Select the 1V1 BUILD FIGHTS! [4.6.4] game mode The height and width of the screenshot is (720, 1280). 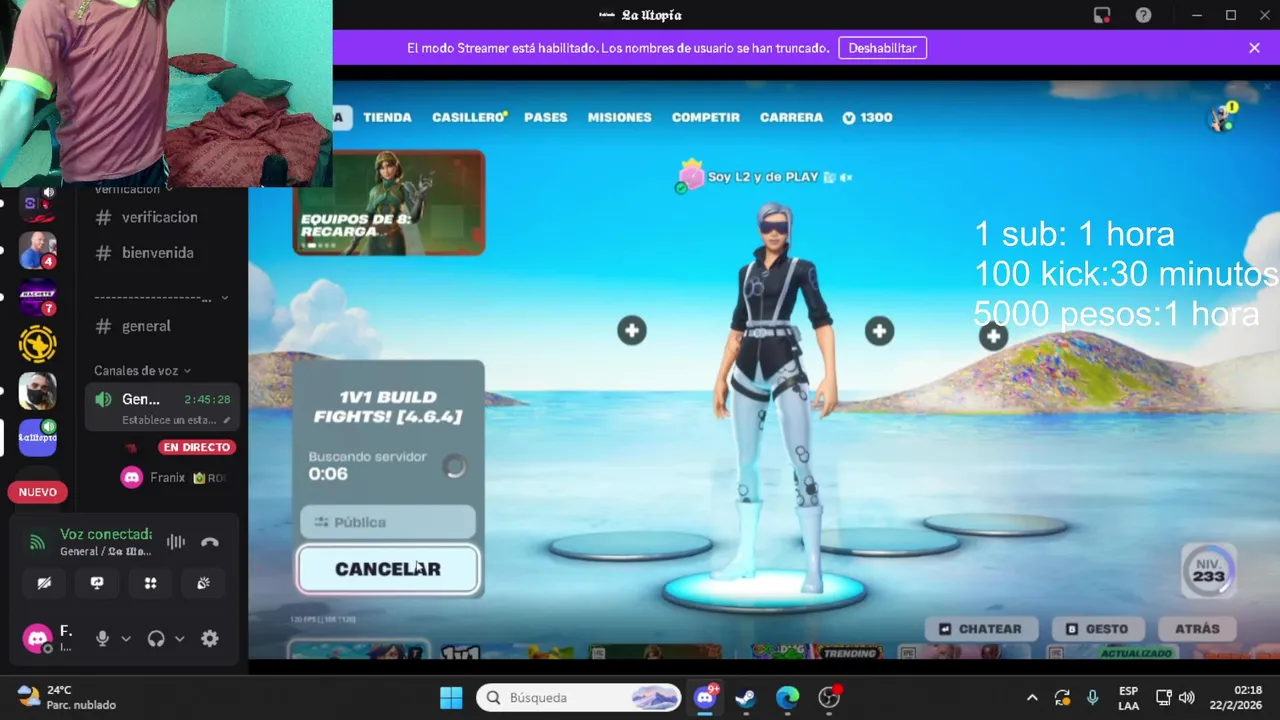(388, 407)
